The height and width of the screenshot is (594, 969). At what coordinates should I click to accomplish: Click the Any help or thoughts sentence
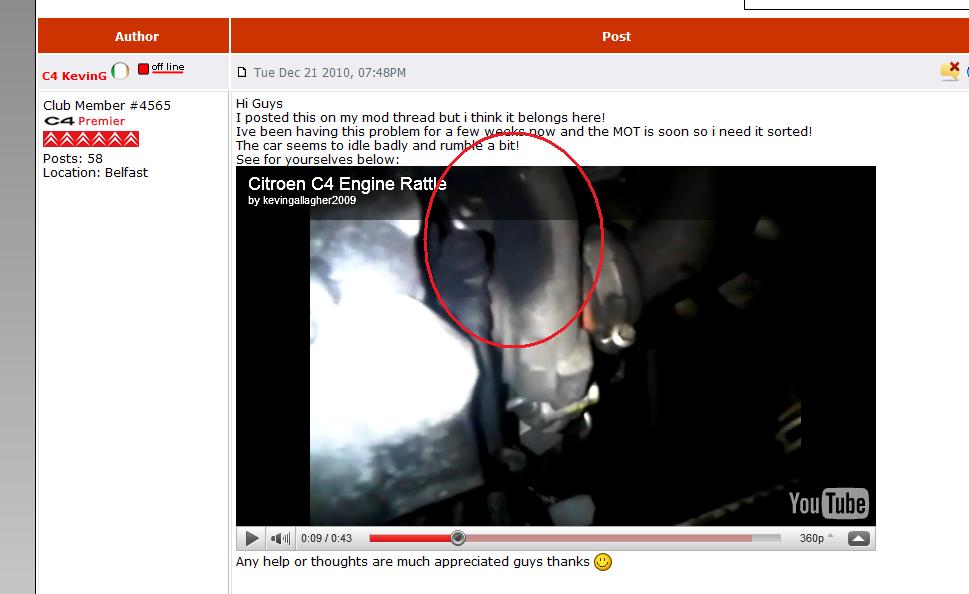(x=412, y=561)
